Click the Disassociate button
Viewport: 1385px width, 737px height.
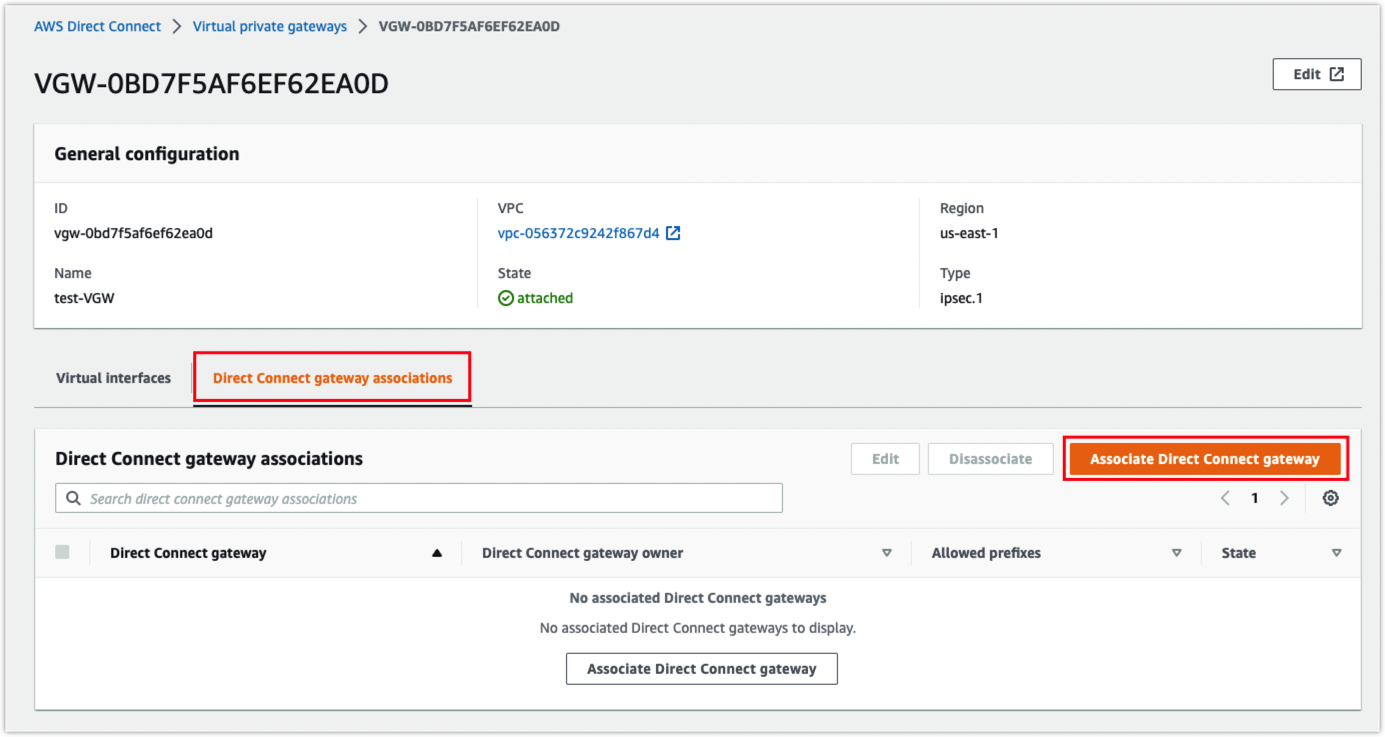tap(990, 459)
